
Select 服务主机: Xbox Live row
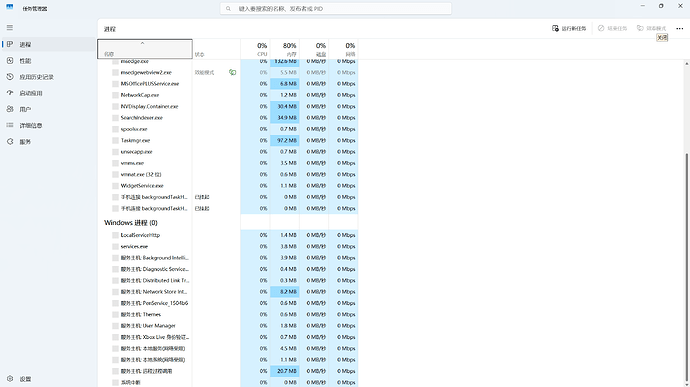(228, 337)
